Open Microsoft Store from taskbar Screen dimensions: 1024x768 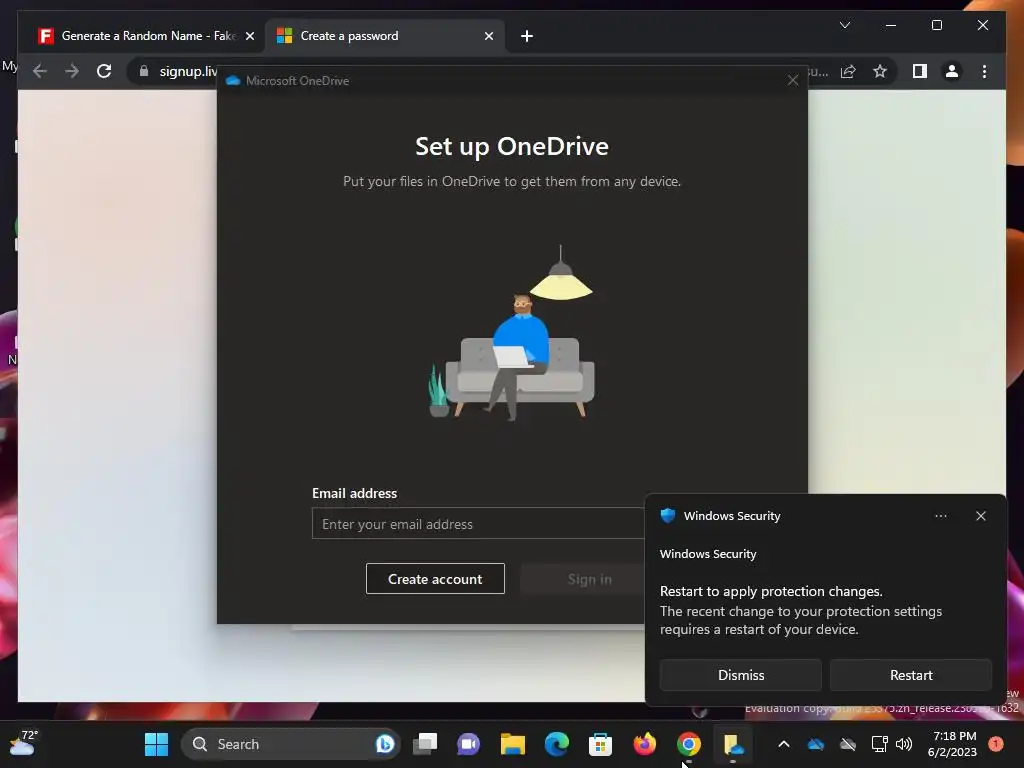(x=600, y=744)
